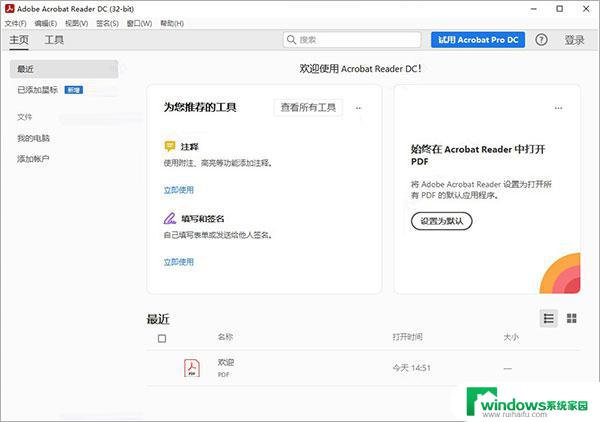This screenshot has width=600, height=422.
Task: Open the 视图(V) menu
Action: click(77, 24)
